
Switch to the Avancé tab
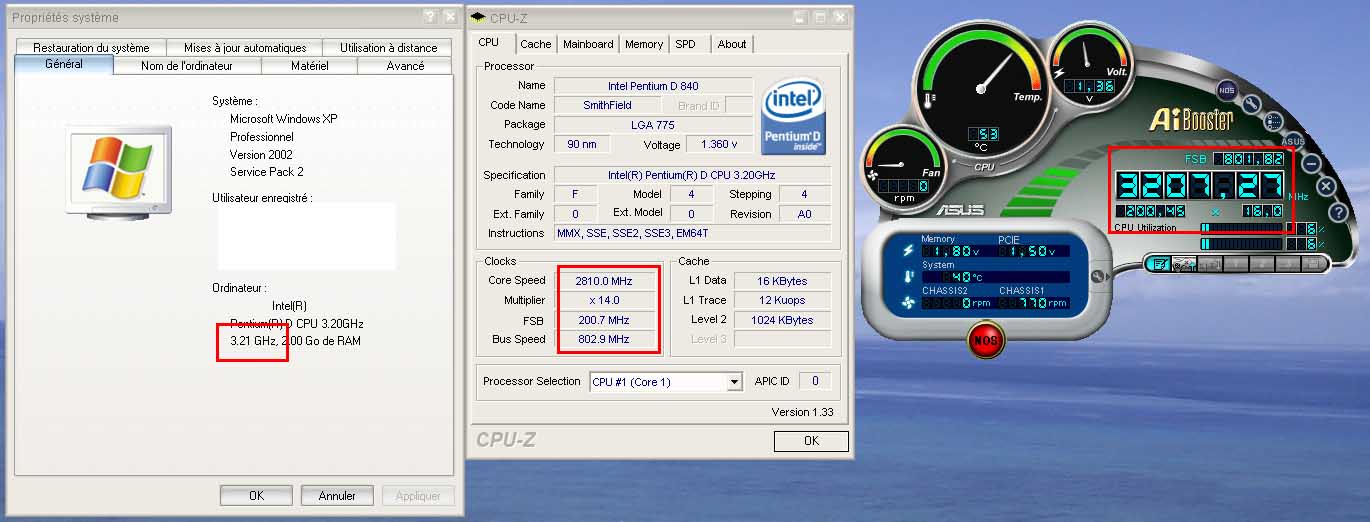pyautogui.click(x=404, y=66)
